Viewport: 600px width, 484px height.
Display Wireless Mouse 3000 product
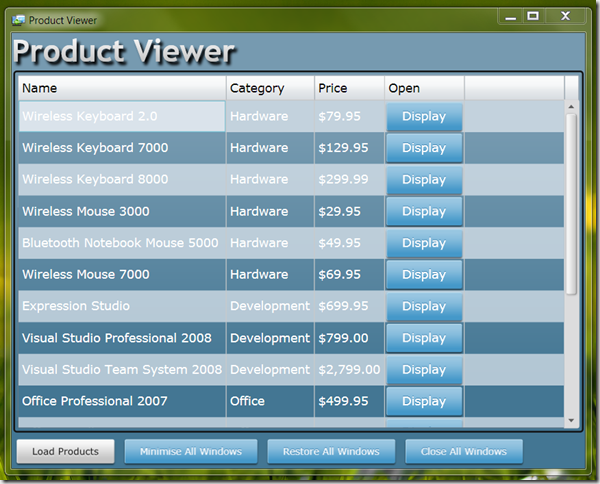click(424, 211)
